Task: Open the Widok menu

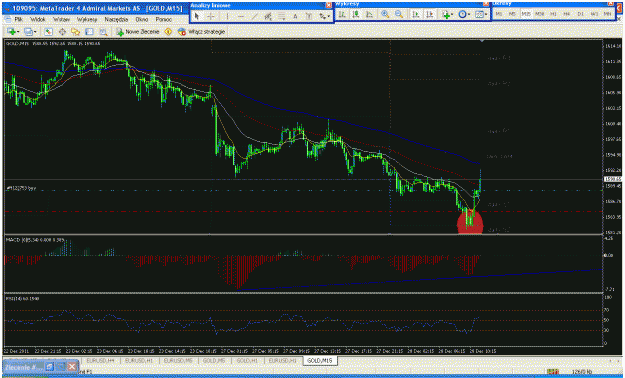Action: [x=38, y=20]
